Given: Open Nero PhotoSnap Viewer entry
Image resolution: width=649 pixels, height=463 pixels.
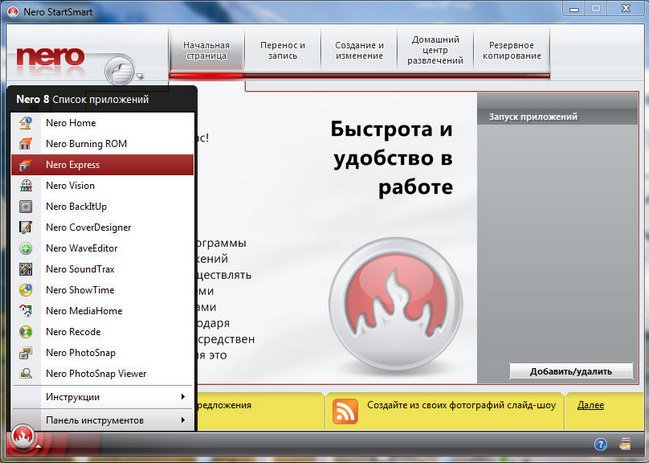Looking at the screenshot, I should click(103, 374).
